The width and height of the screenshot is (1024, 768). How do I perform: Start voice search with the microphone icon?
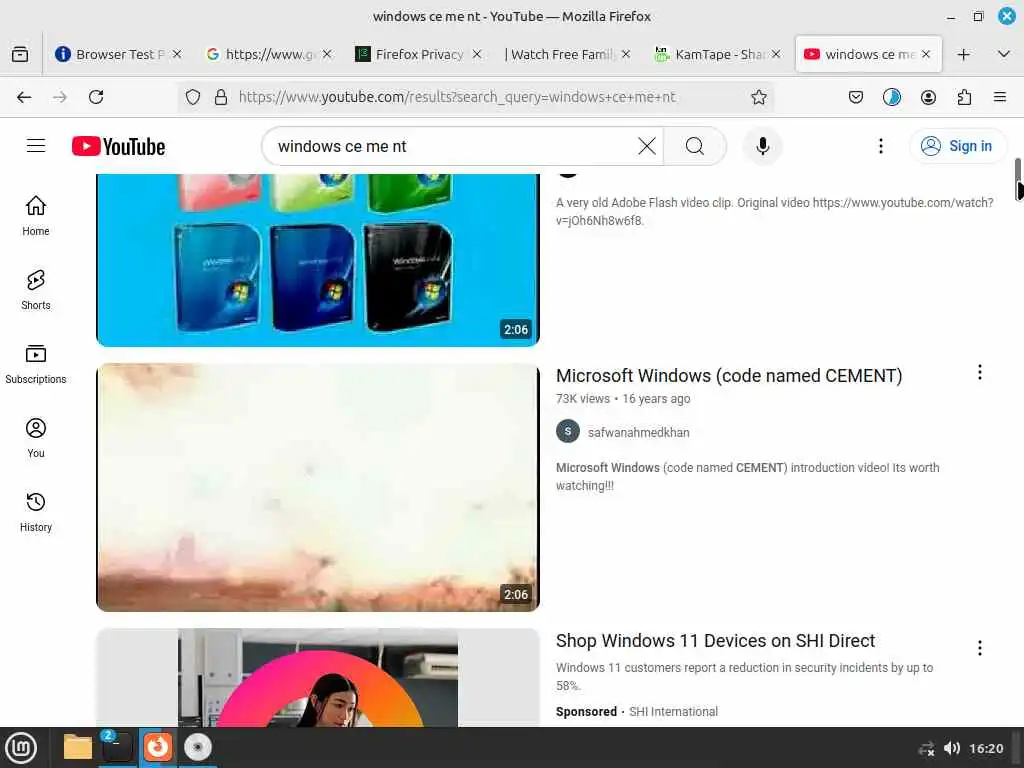pos(762,146)
